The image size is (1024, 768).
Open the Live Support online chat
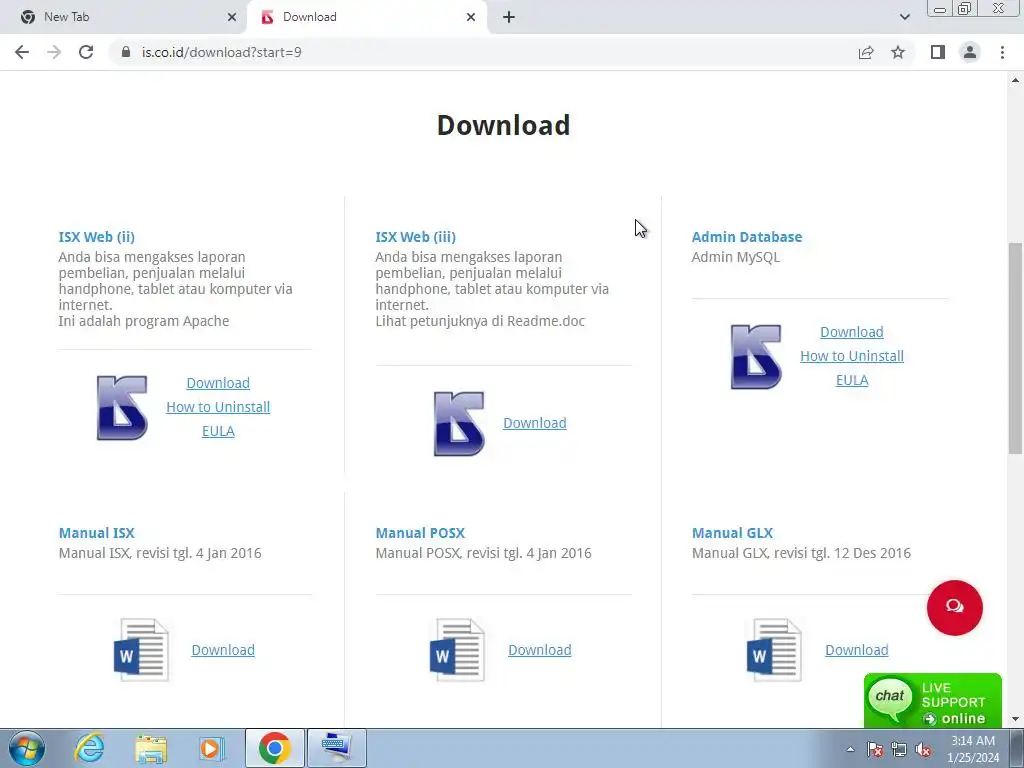point(933,701)
